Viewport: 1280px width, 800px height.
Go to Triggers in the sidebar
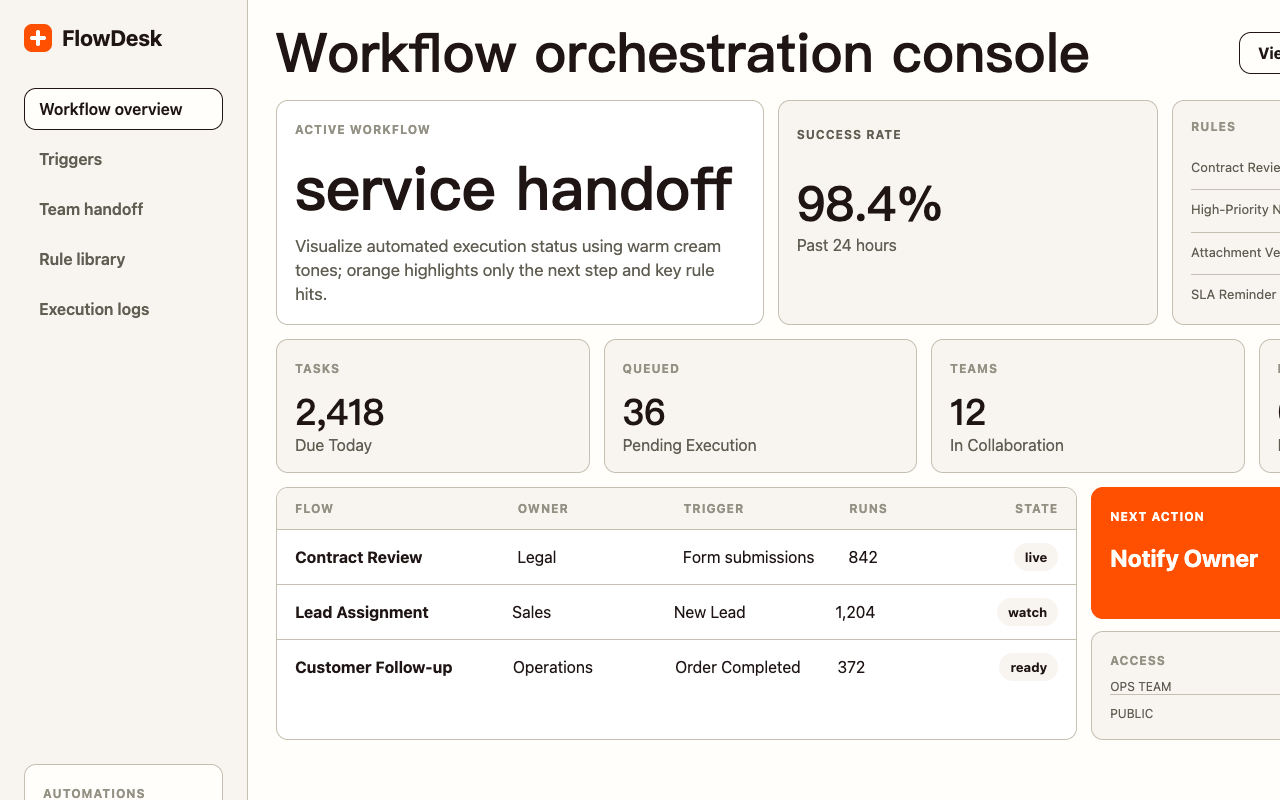click(x=123, y=159)
